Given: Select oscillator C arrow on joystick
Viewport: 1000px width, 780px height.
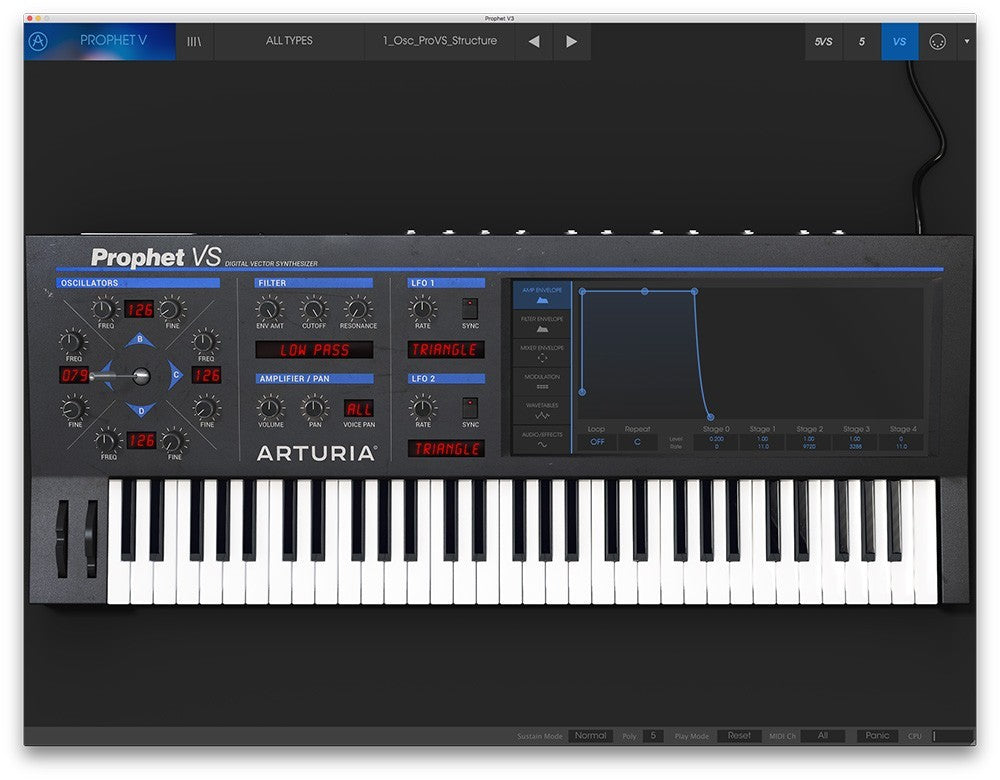Looking at the screenshot, I should tap(175, 375).
